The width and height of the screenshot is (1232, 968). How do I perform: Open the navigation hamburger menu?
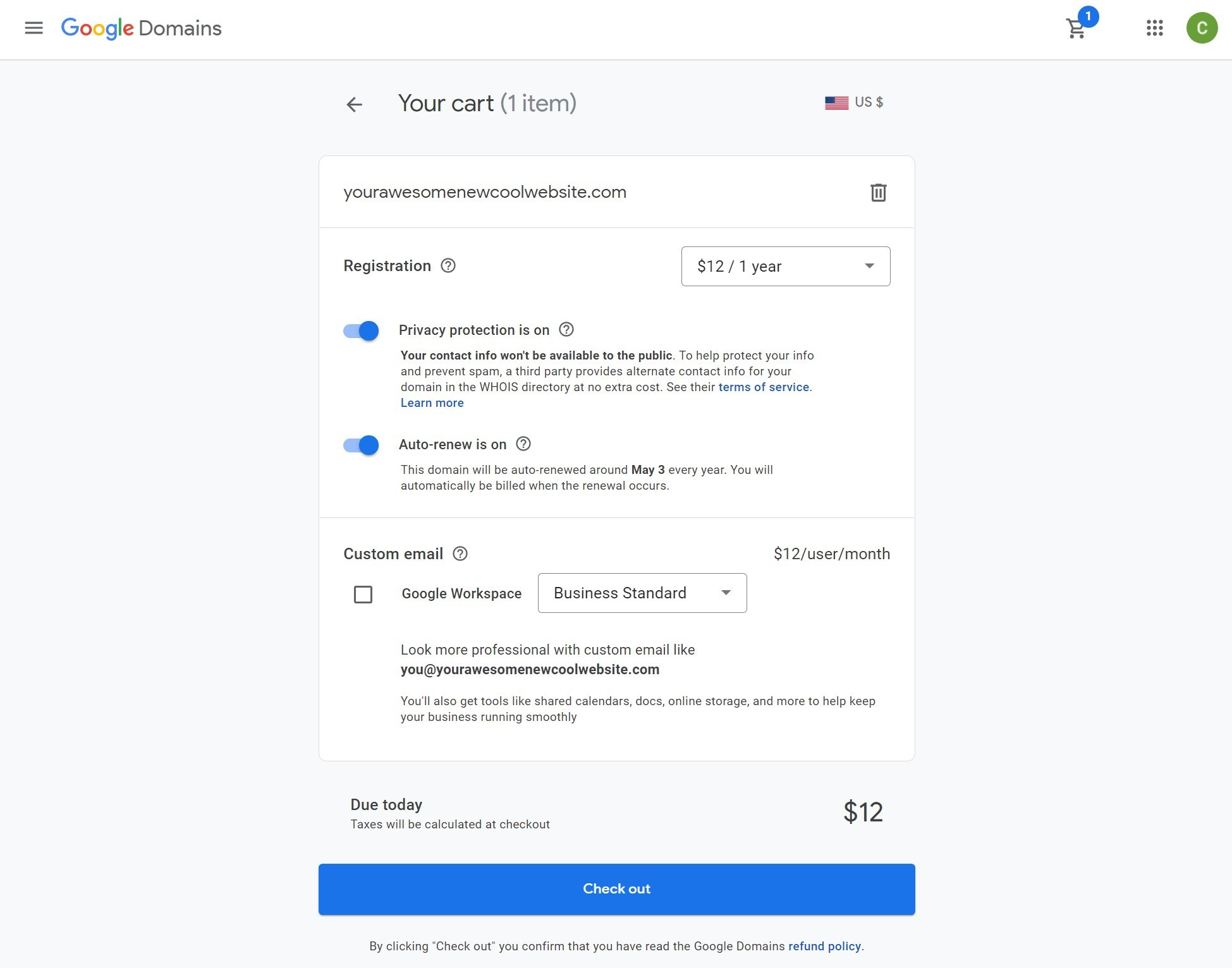coord(34,28)
